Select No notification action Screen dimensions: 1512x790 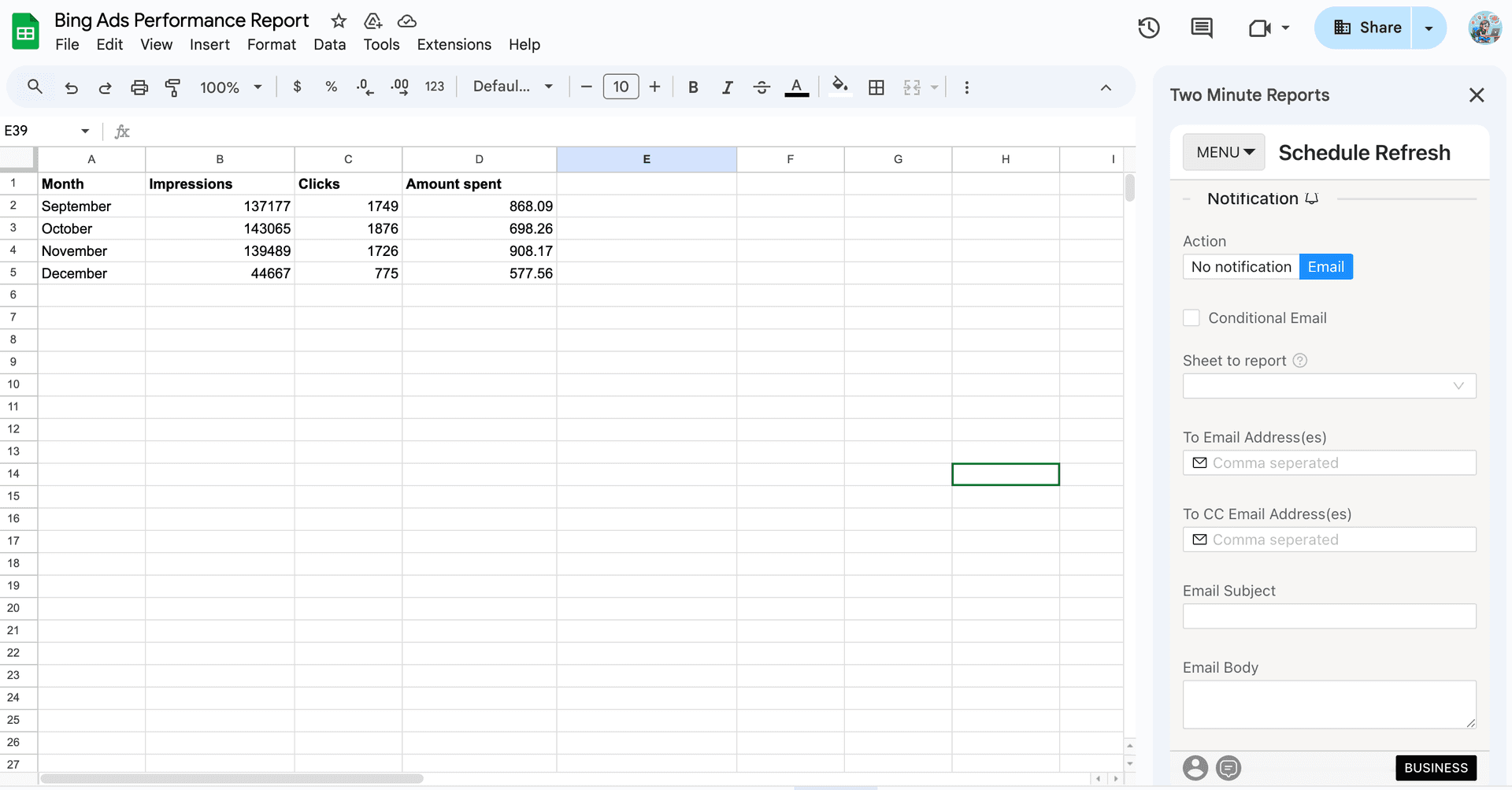pyautogui.click(x=1240, y=266)
